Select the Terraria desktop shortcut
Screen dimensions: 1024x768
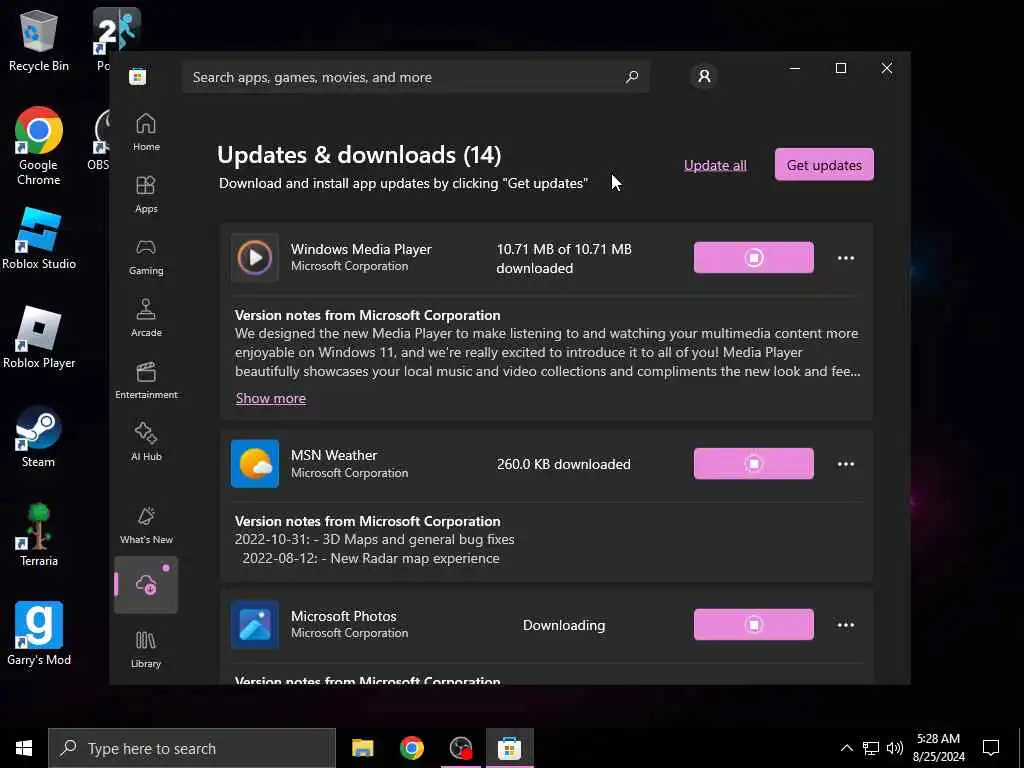[x=39, y=536]
